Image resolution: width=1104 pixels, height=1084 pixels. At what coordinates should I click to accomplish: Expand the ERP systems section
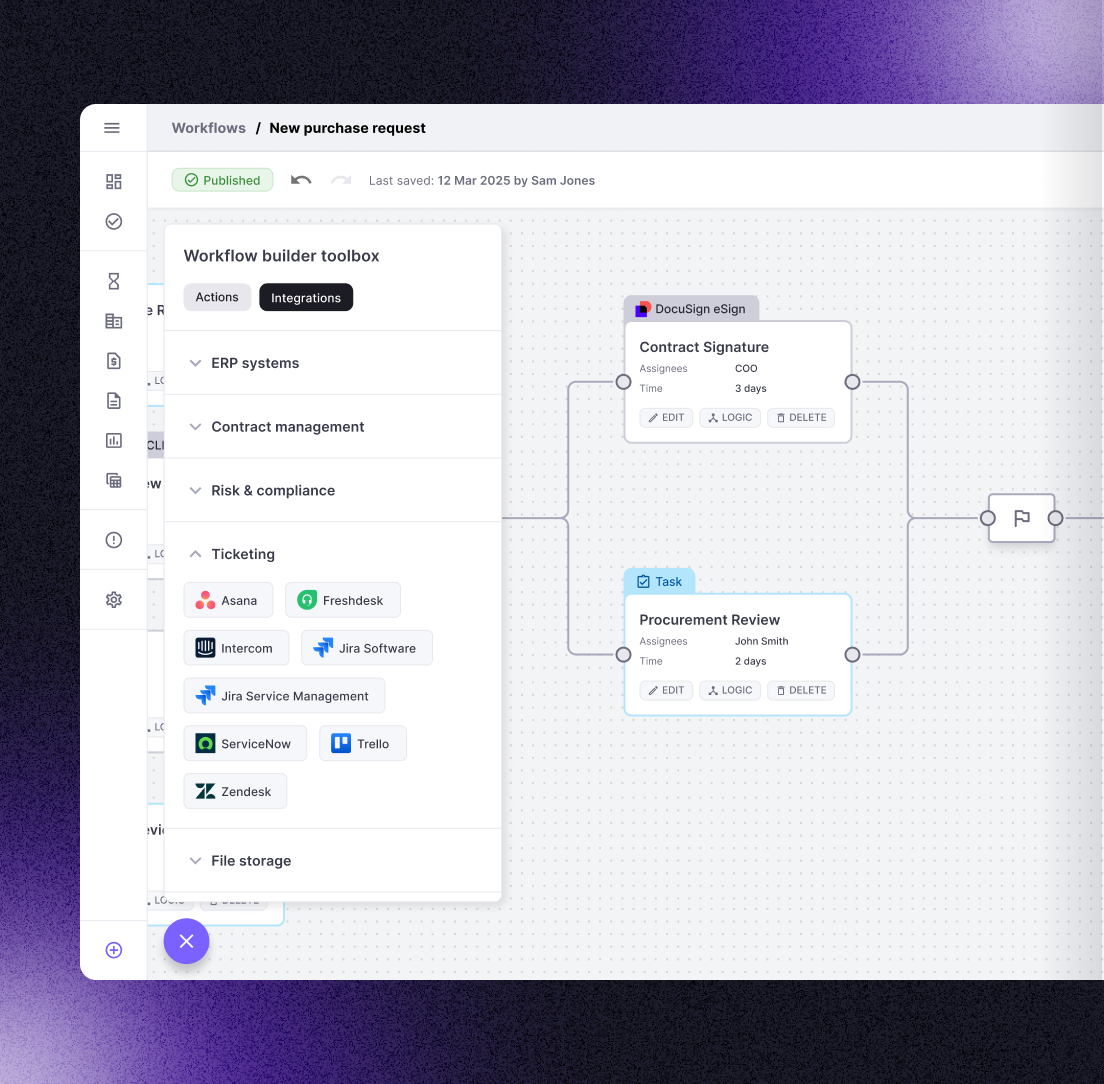point(332,363)
